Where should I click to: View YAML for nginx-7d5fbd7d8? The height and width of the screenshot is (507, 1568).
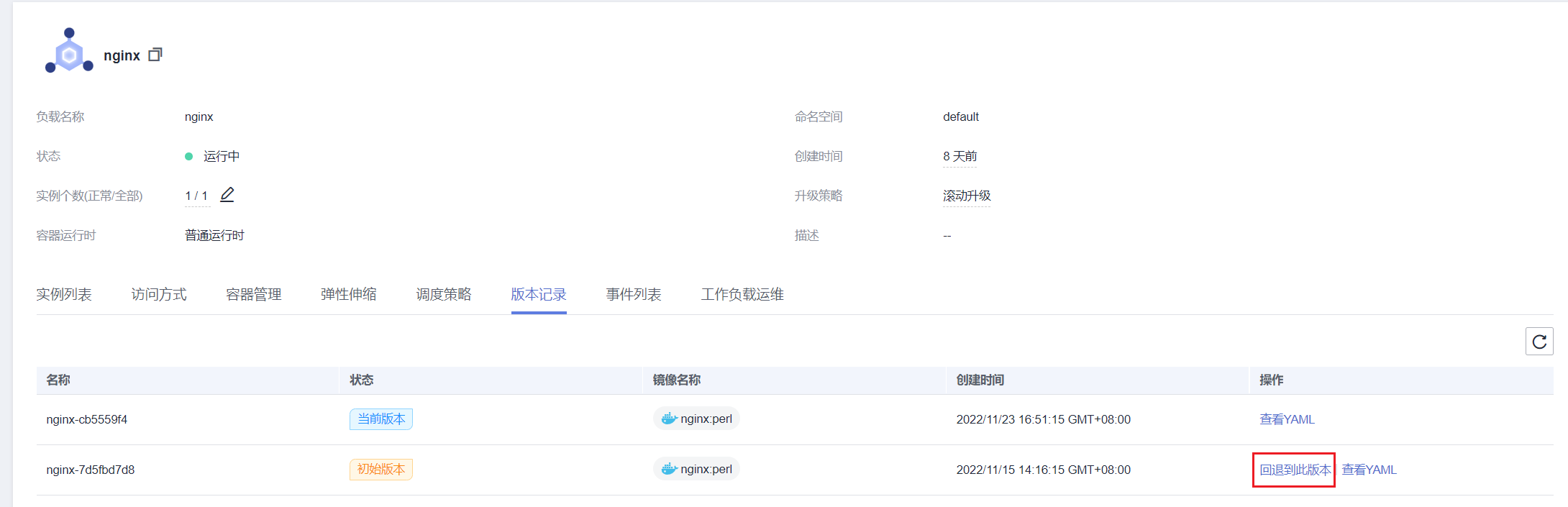[1369, 470]
